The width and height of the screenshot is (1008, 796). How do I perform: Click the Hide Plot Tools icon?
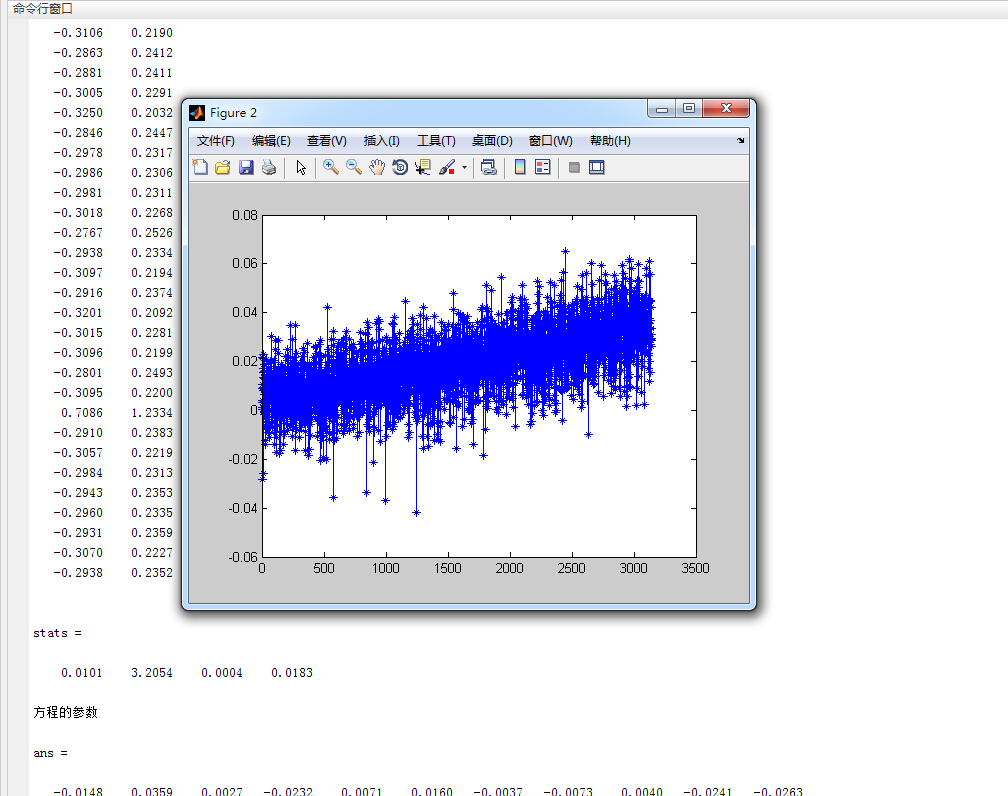coord(574,168)
